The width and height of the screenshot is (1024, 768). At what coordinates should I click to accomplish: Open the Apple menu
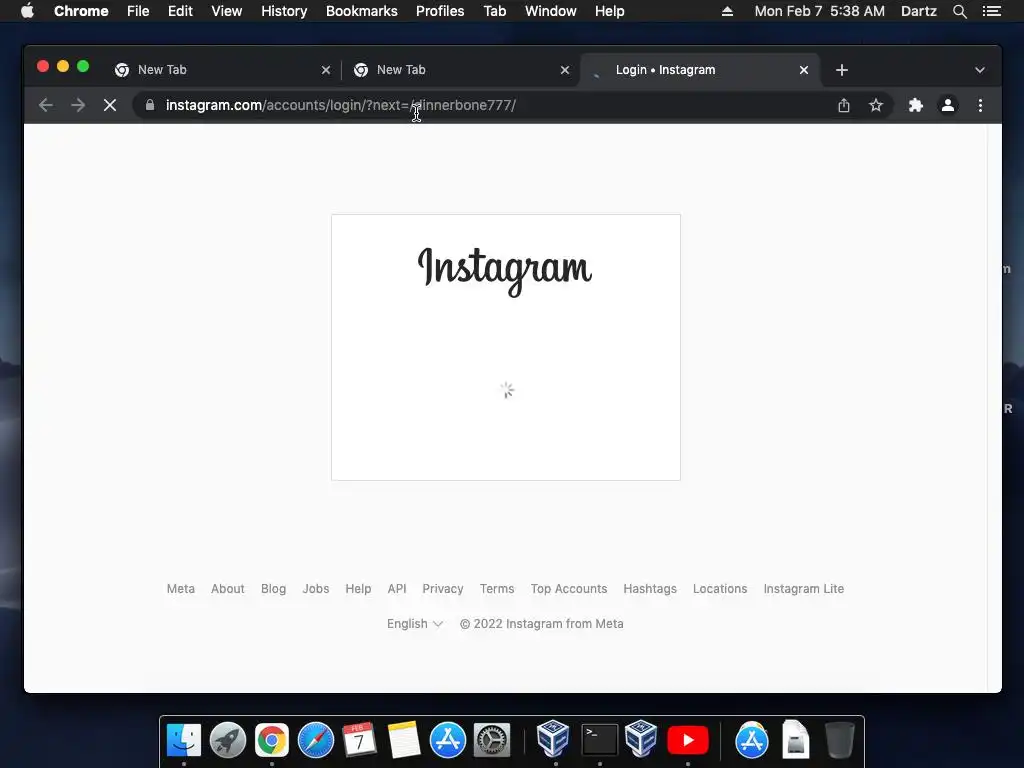point(27,11)
